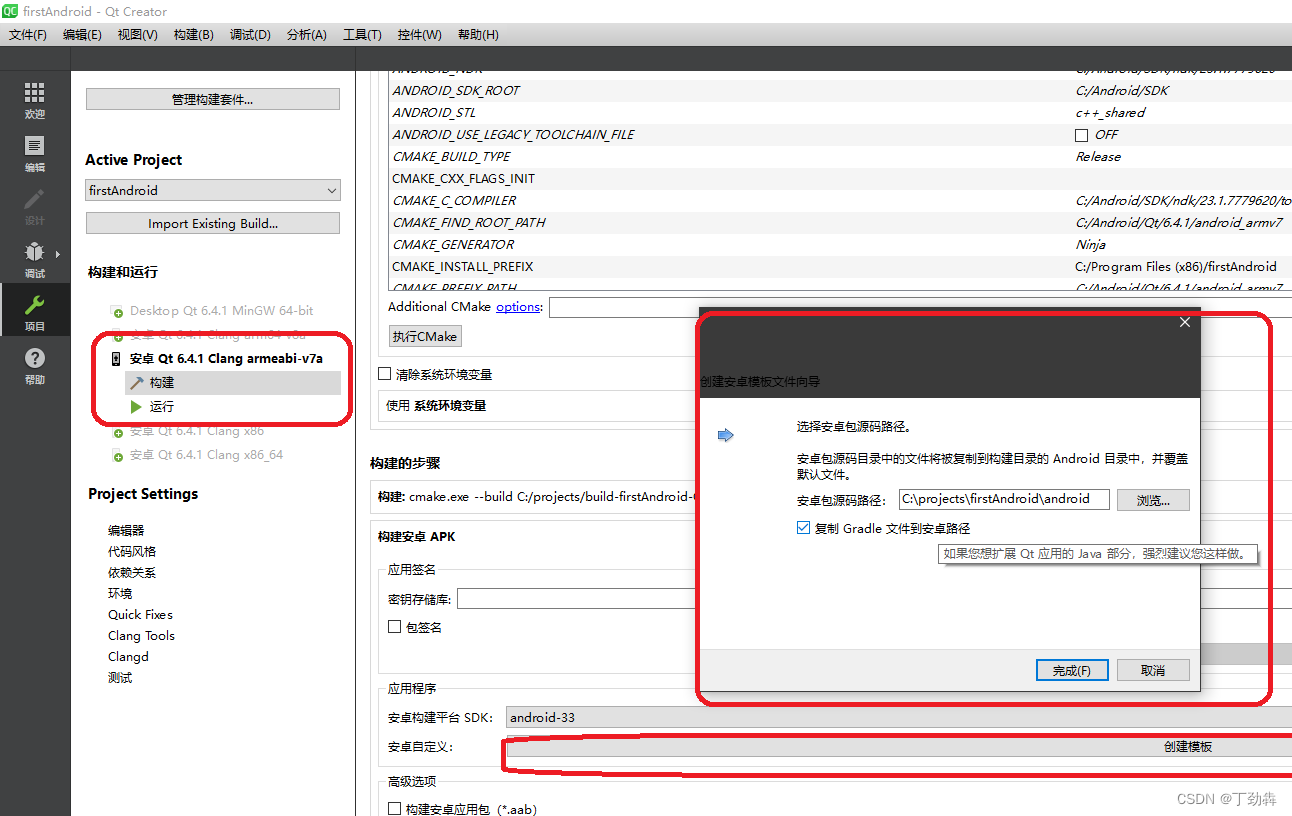Open the Welcome (欢迎) mode icon
This screenshot has width=1292, height=816.
point(35,93)
